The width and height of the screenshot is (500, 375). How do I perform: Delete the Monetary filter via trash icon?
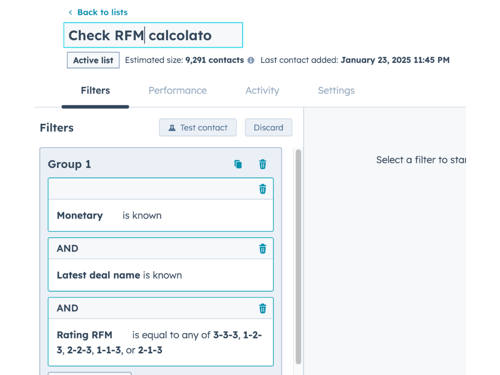tap(263, 189)
